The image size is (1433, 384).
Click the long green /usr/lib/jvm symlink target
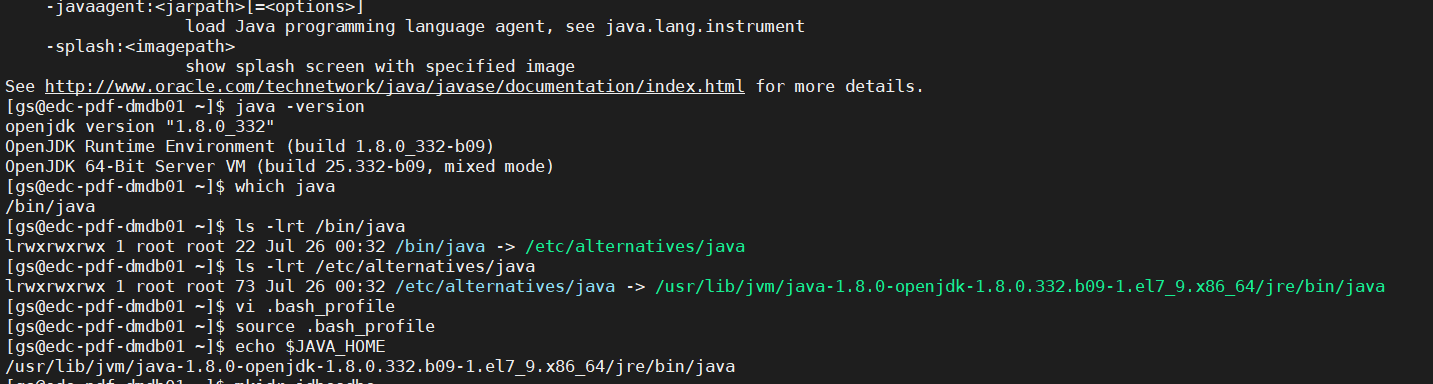coord(1020,286)
